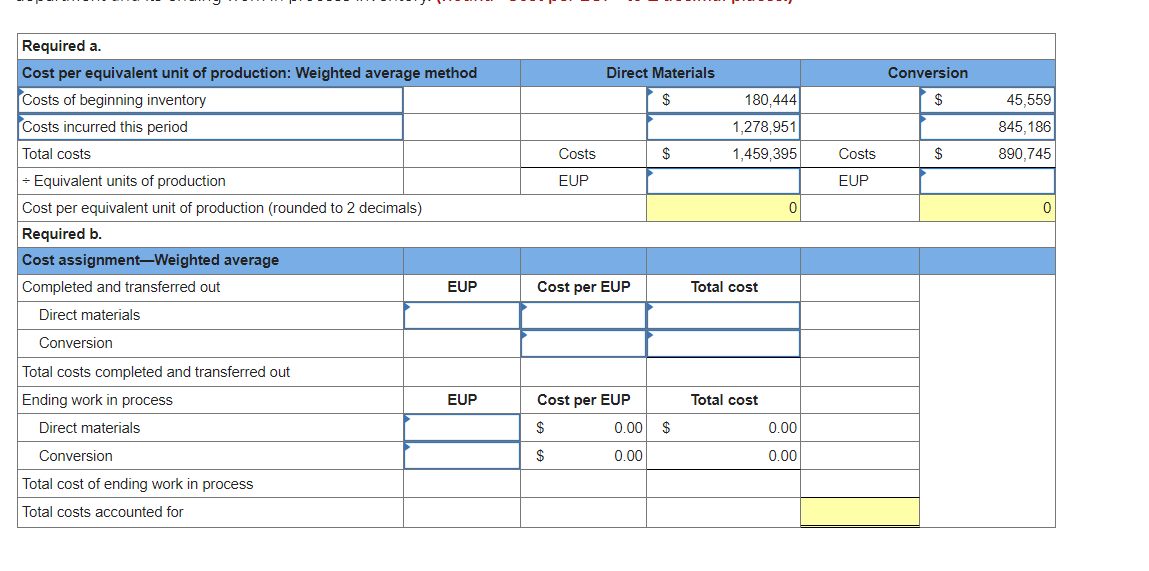The width and height of the screenshot is (1149, 571).
Task: Click 'Cost per equivalent unit of production (rounded to 2 decimals)' label
Action: click(222, 208)
